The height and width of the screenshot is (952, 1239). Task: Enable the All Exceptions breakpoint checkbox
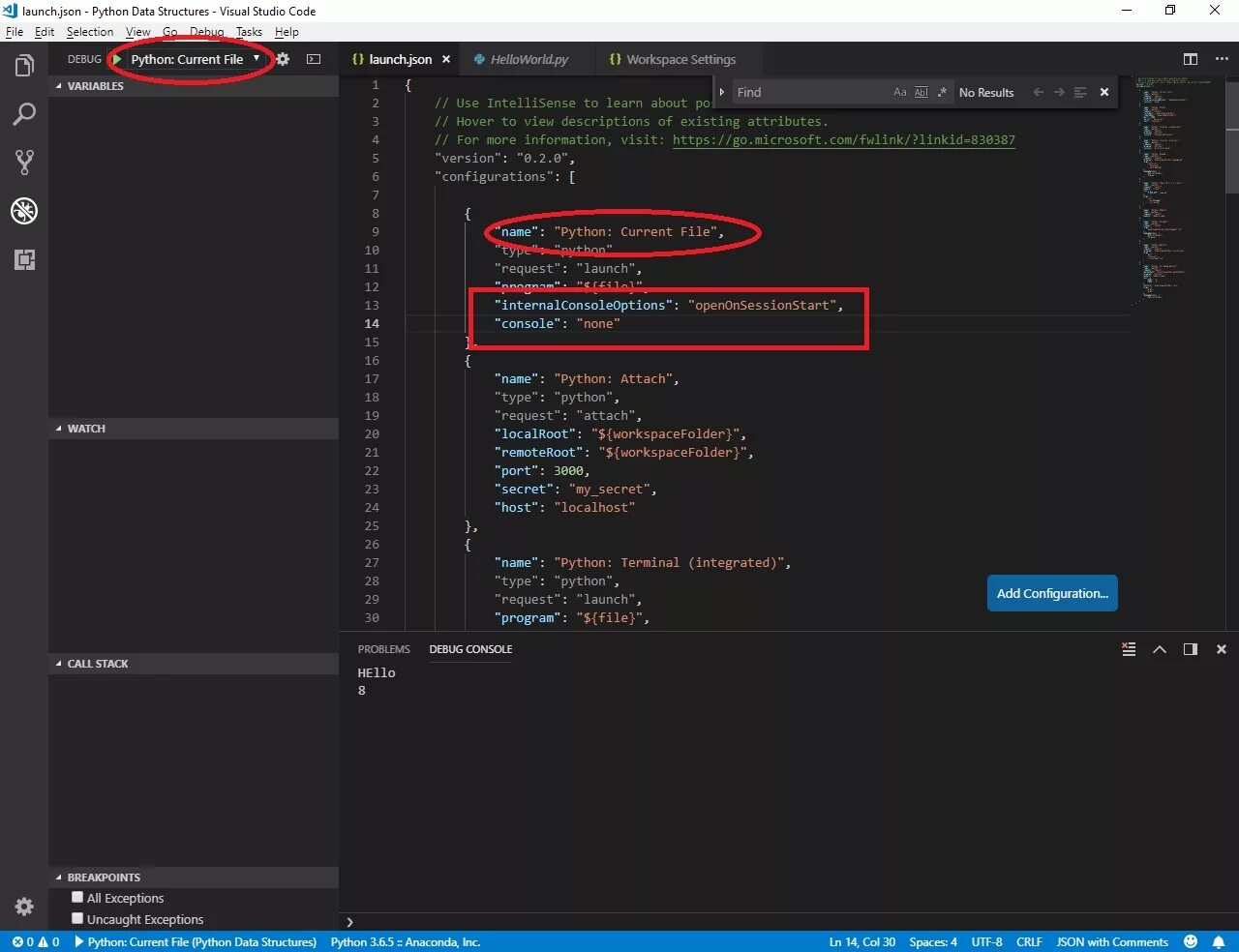click(77, 897)
